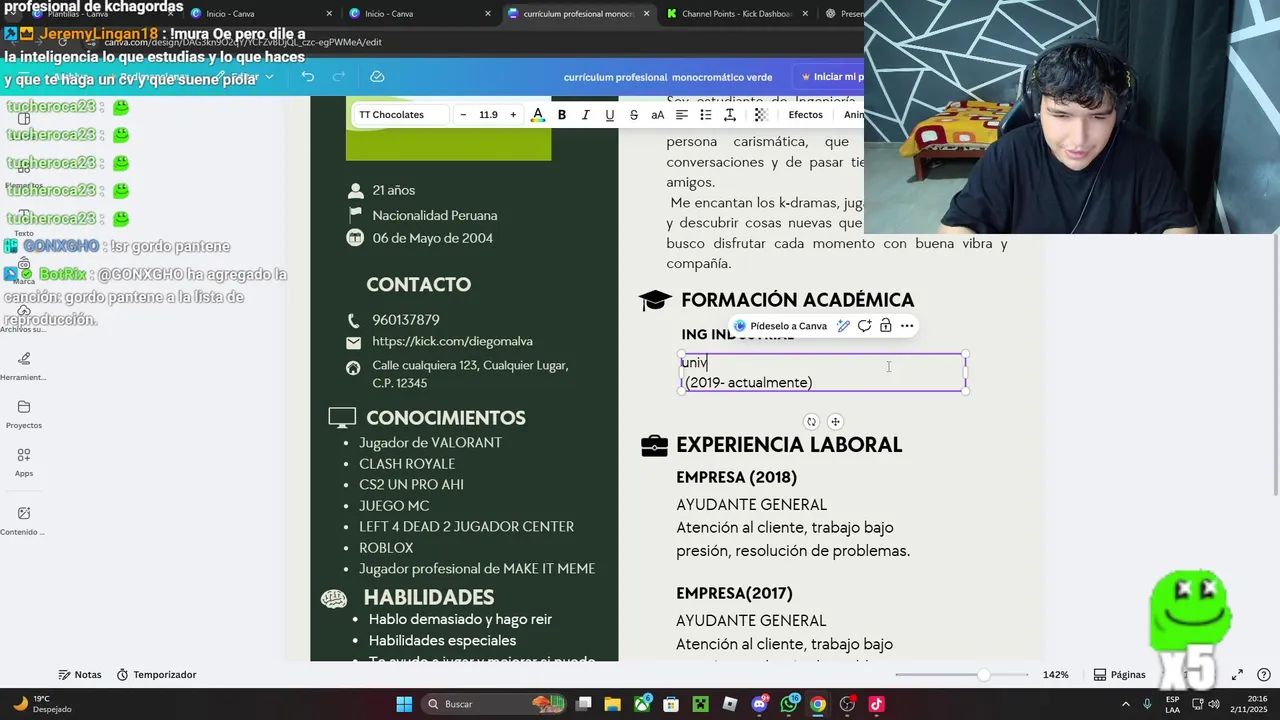Open more options in floating toolbar
The image size is (1280, 720).
(x=907, y=326)
